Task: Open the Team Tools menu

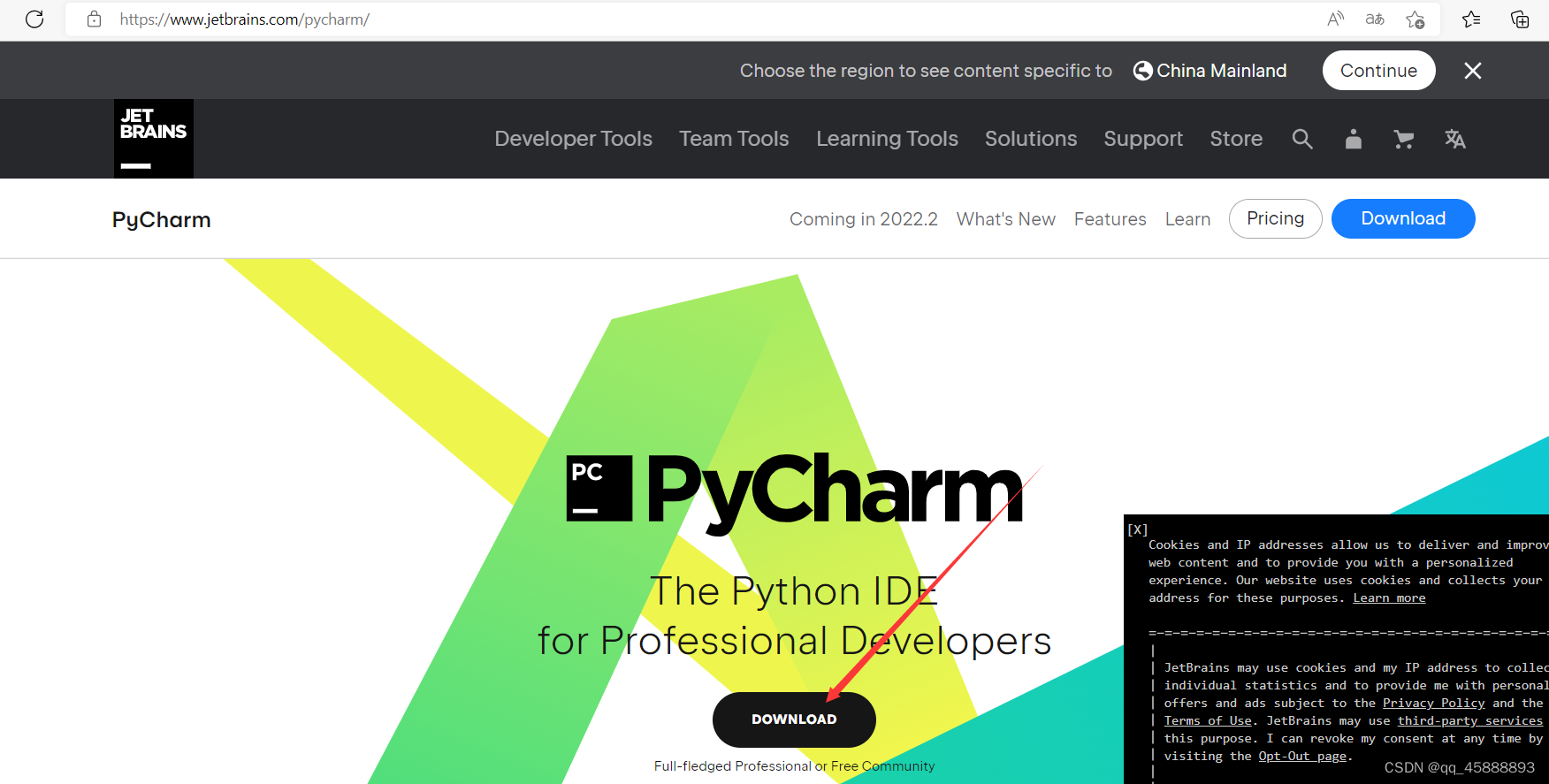Action: [x=734, y=139]
